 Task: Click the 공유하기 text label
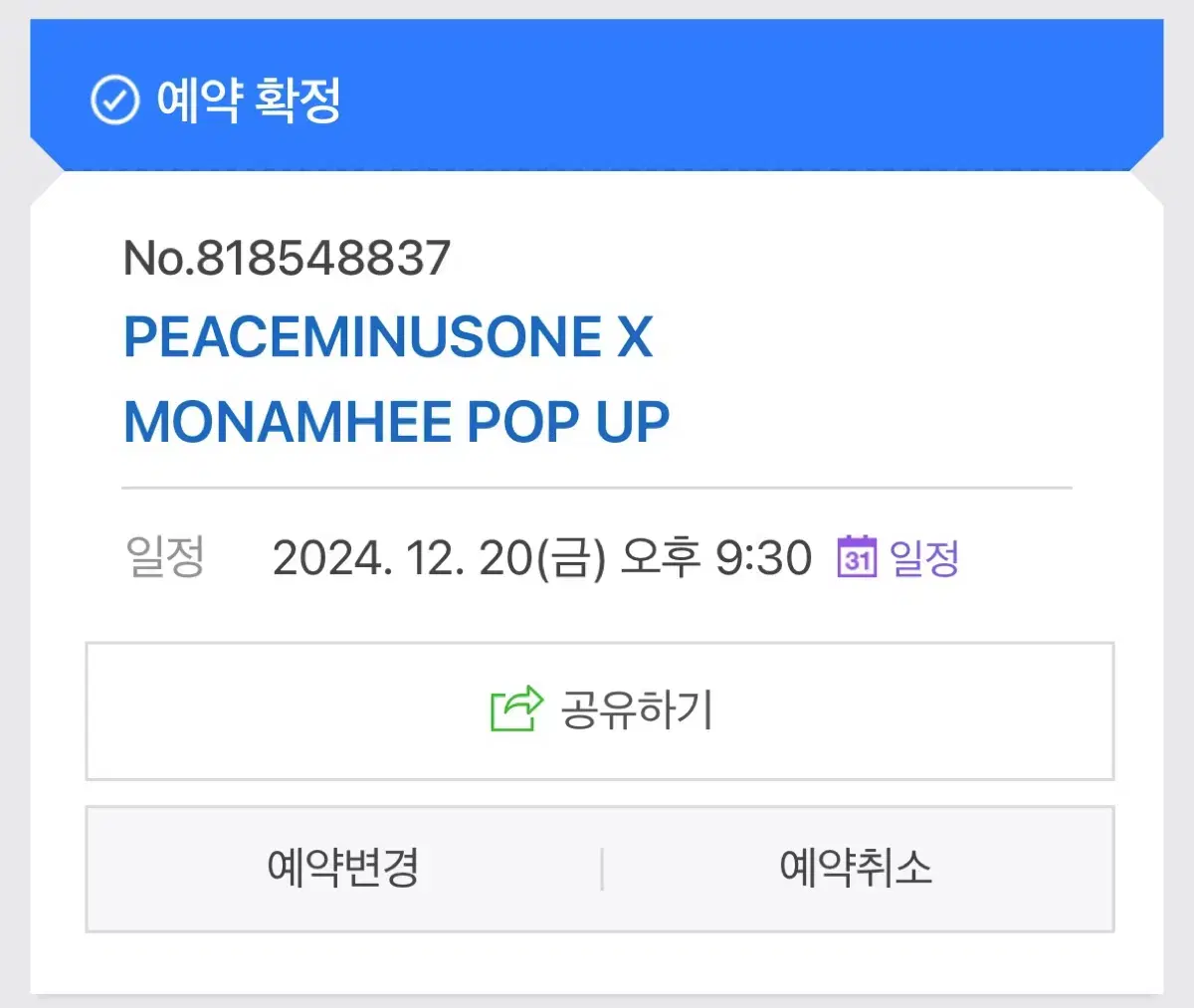tap(637, 709)
